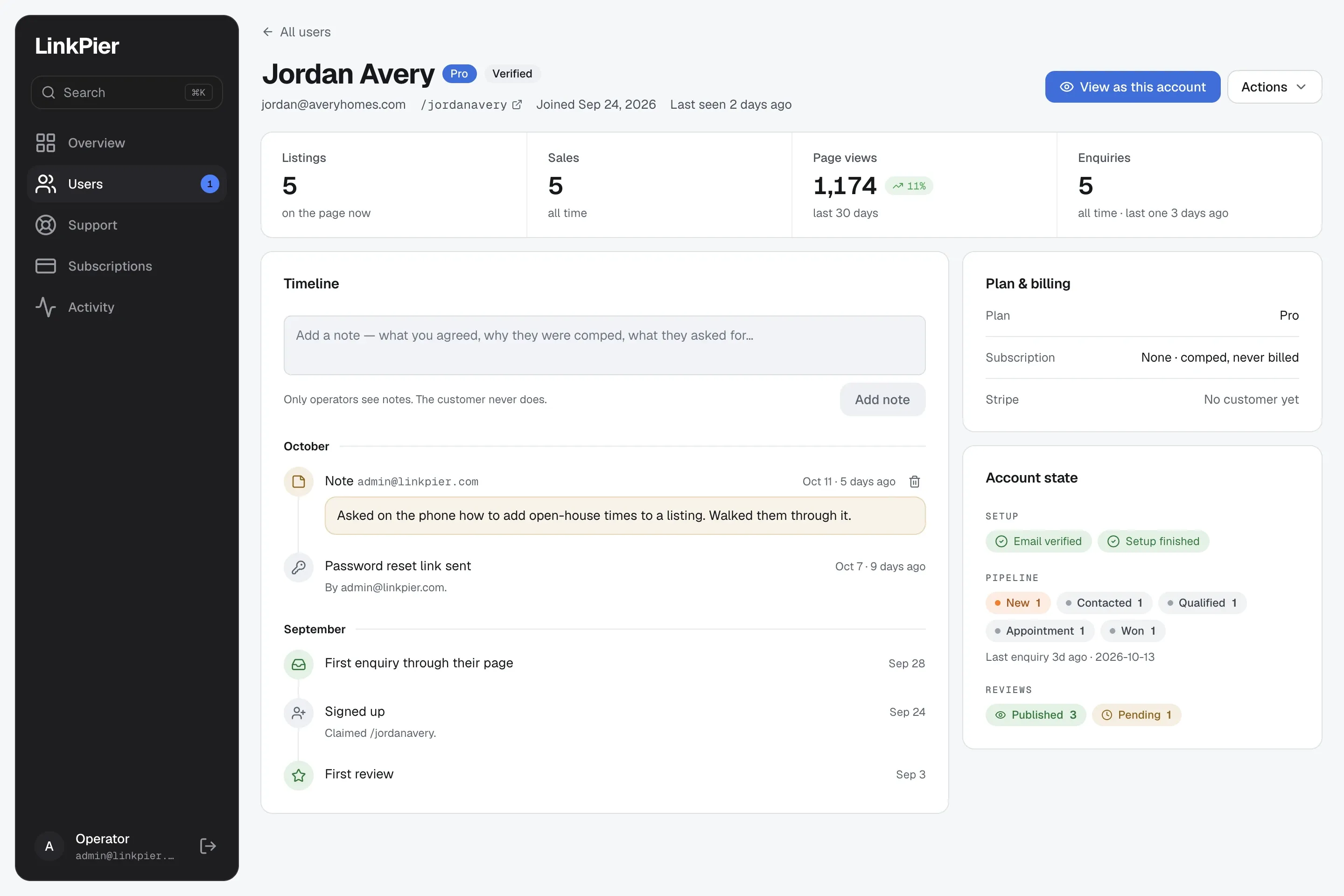Go to Activity in the sidebar
This screenshot has height=896, width=1344.
(127, 308)
